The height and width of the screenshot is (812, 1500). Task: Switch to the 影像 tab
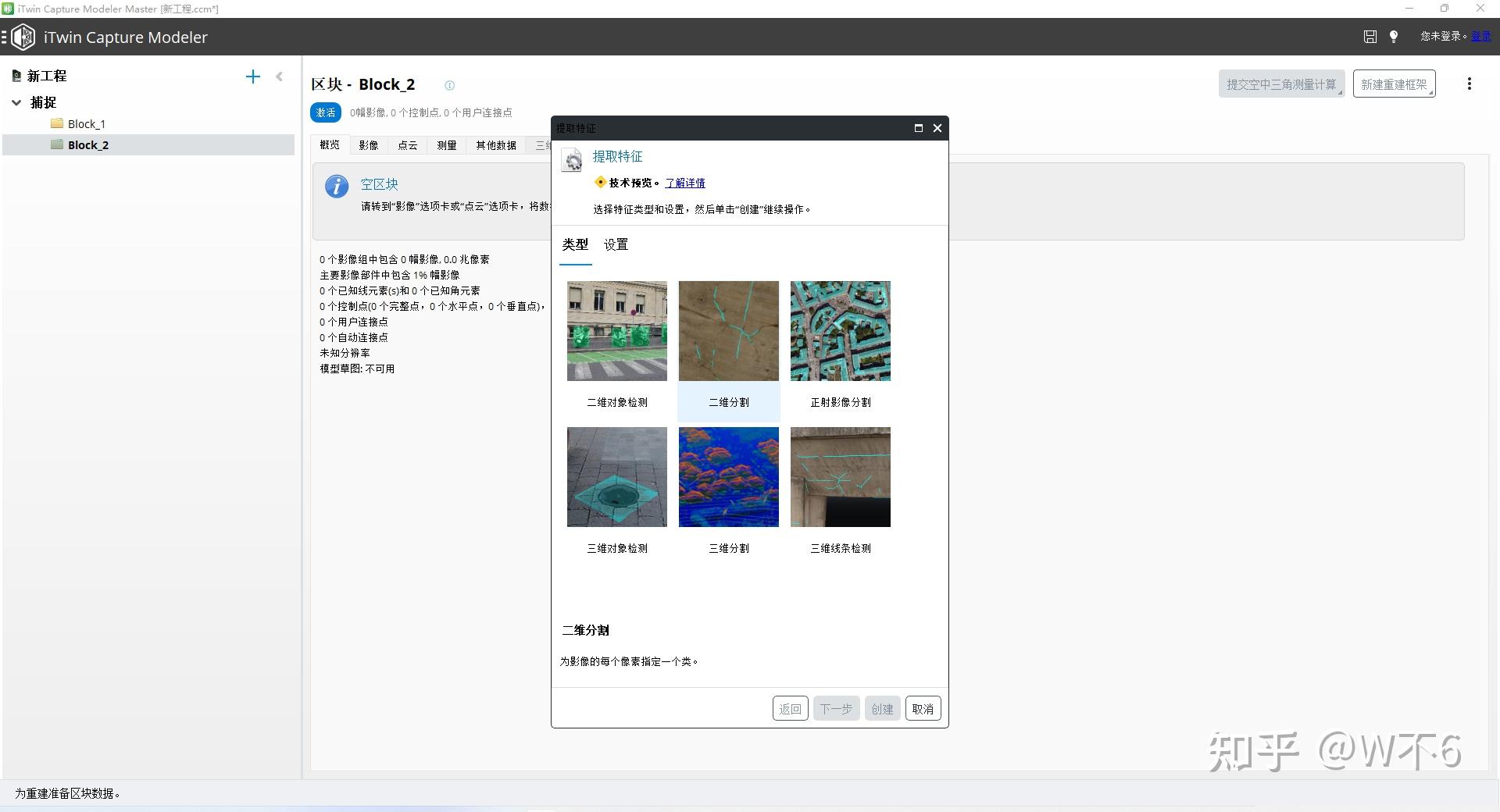368,145
